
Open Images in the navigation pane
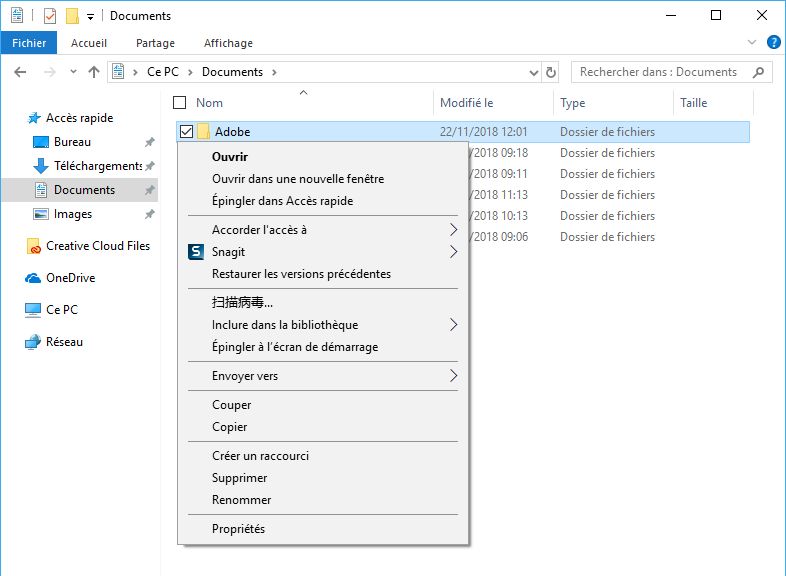73,214
